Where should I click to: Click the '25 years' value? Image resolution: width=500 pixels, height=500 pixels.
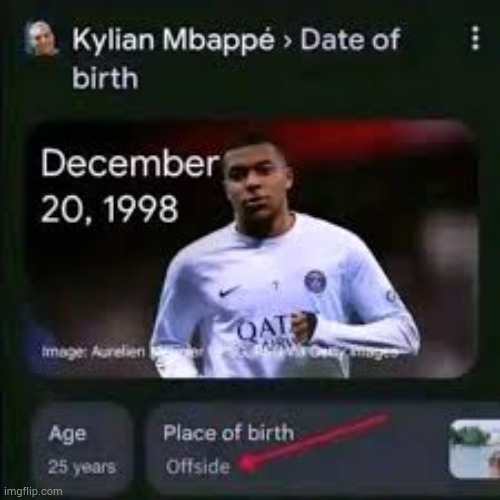(82, 467)
